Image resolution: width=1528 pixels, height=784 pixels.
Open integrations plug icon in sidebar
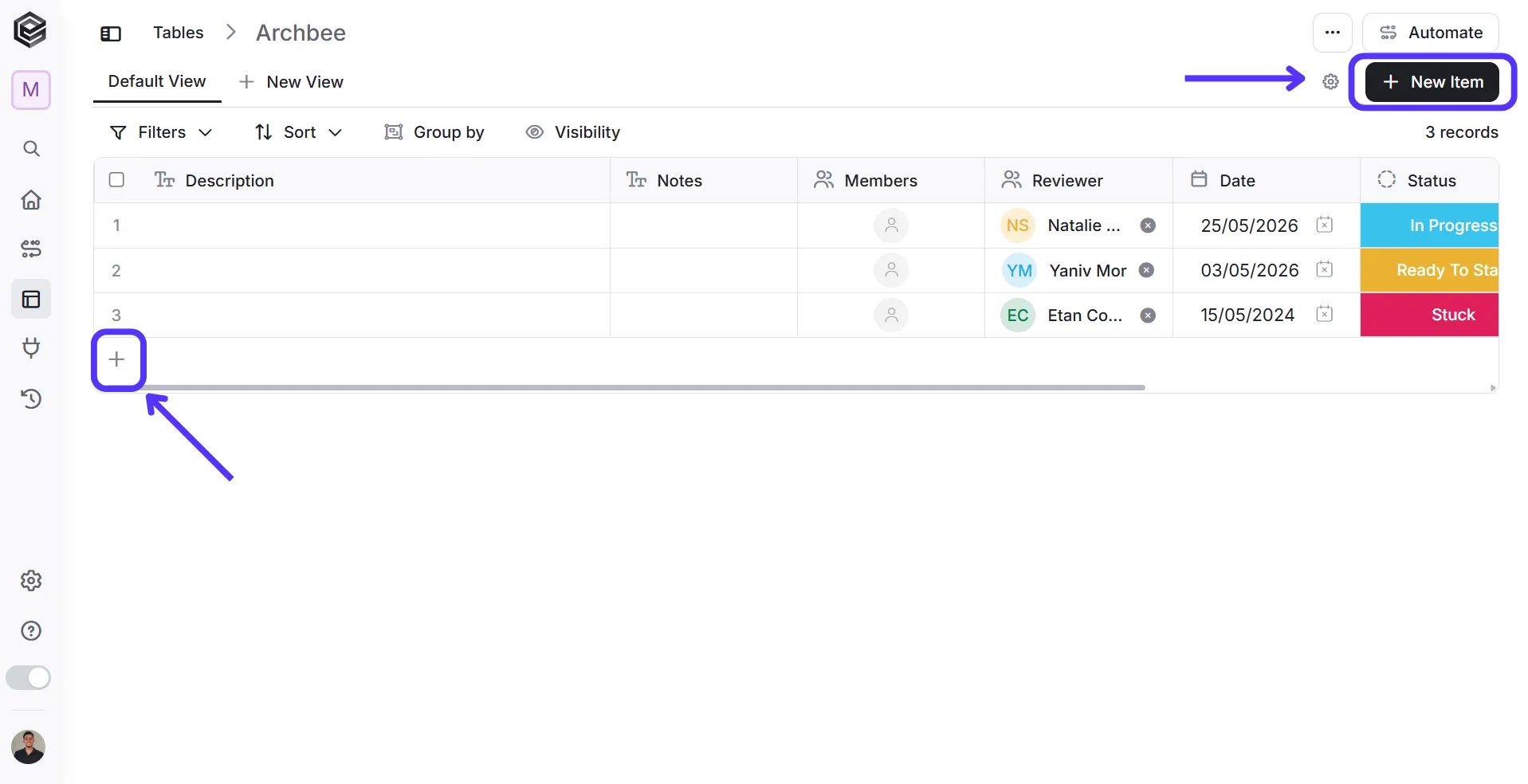[31, 348]
